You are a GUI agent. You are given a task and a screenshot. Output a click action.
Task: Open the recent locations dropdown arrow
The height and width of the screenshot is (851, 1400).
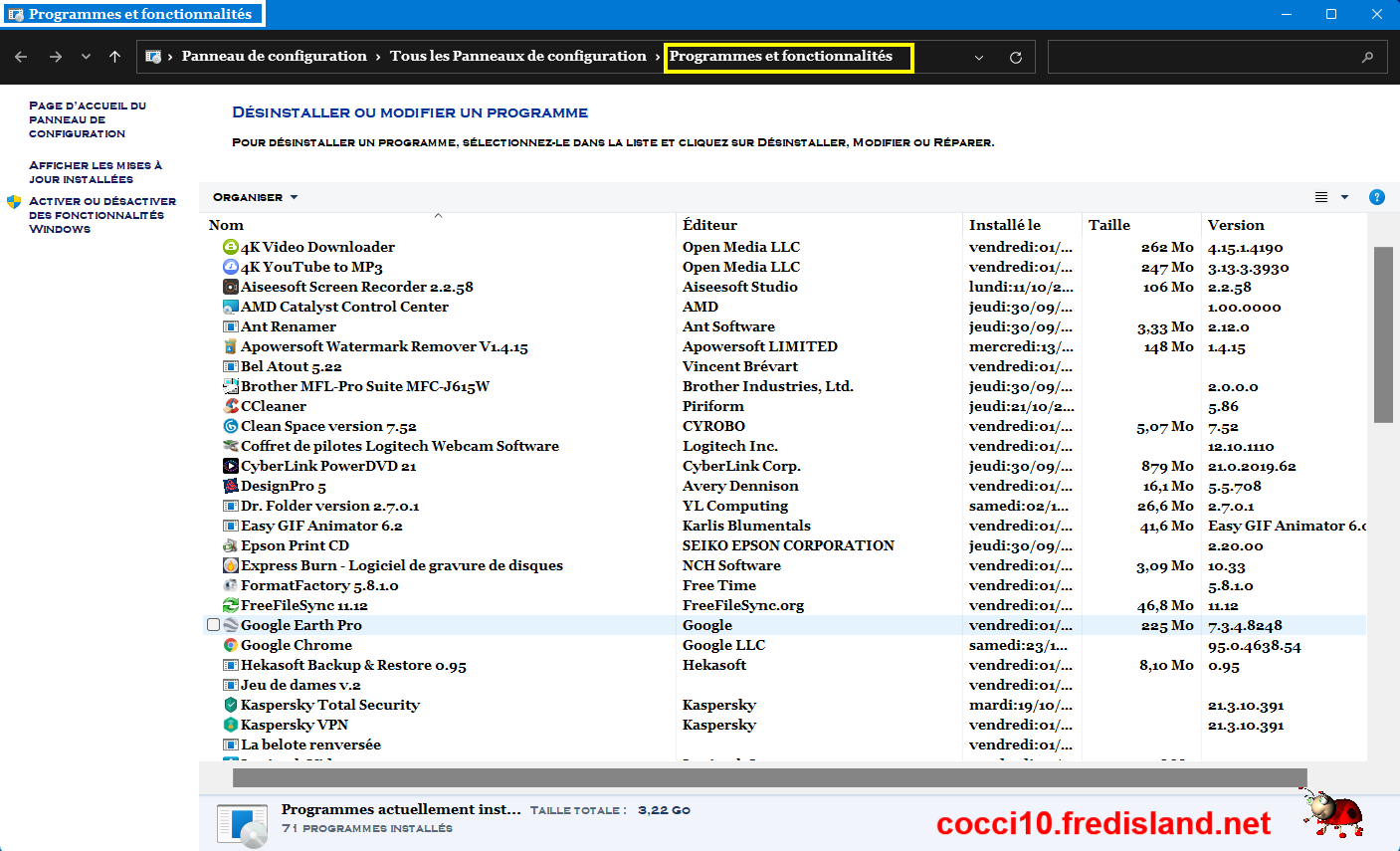[86, 57]
